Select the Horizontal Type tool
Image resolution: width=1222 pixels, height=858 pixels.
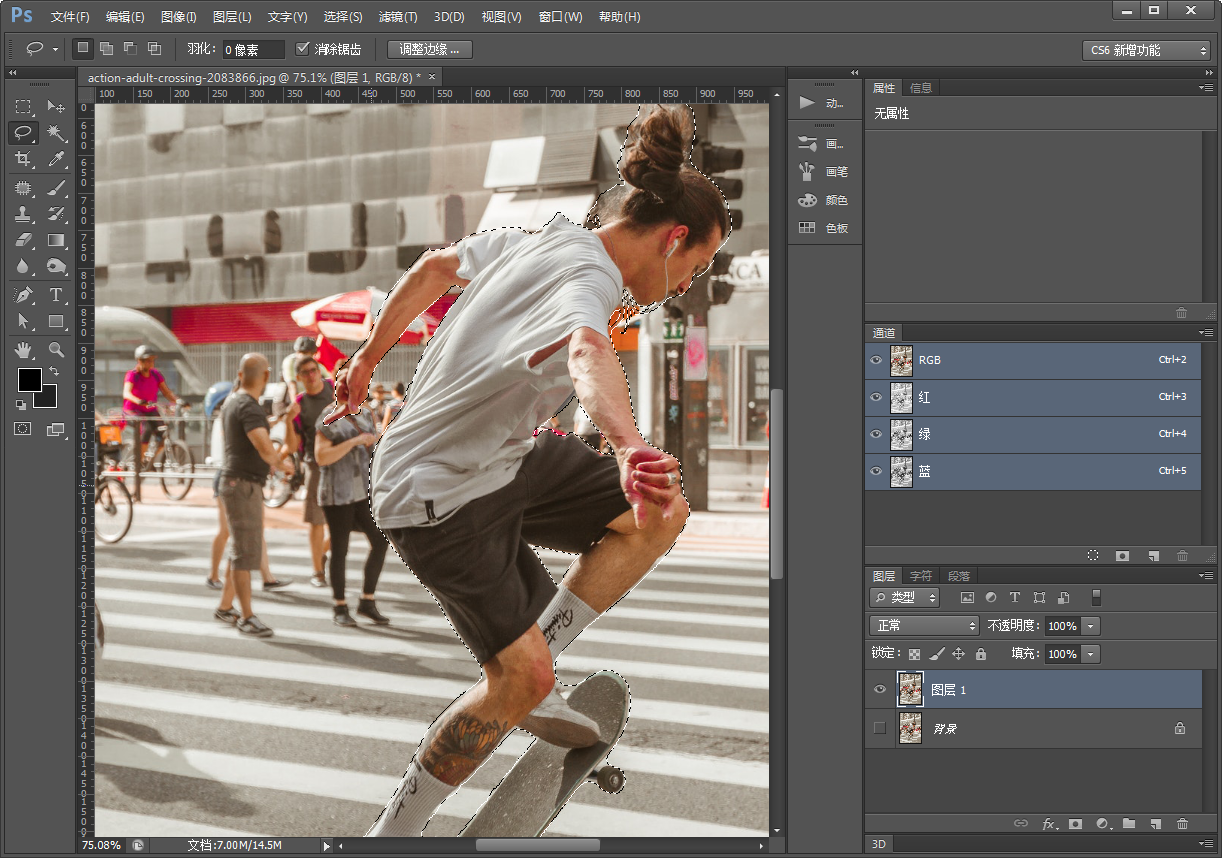(56, 295)
